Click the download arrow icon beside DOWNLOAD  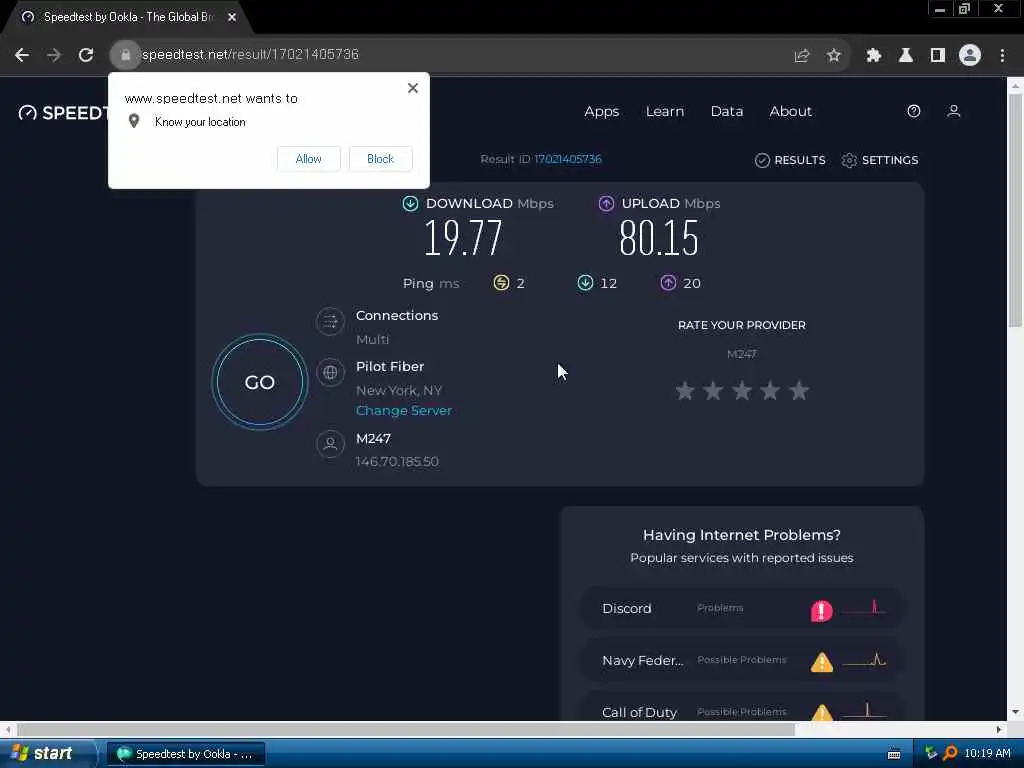click(x=410, y=204)
